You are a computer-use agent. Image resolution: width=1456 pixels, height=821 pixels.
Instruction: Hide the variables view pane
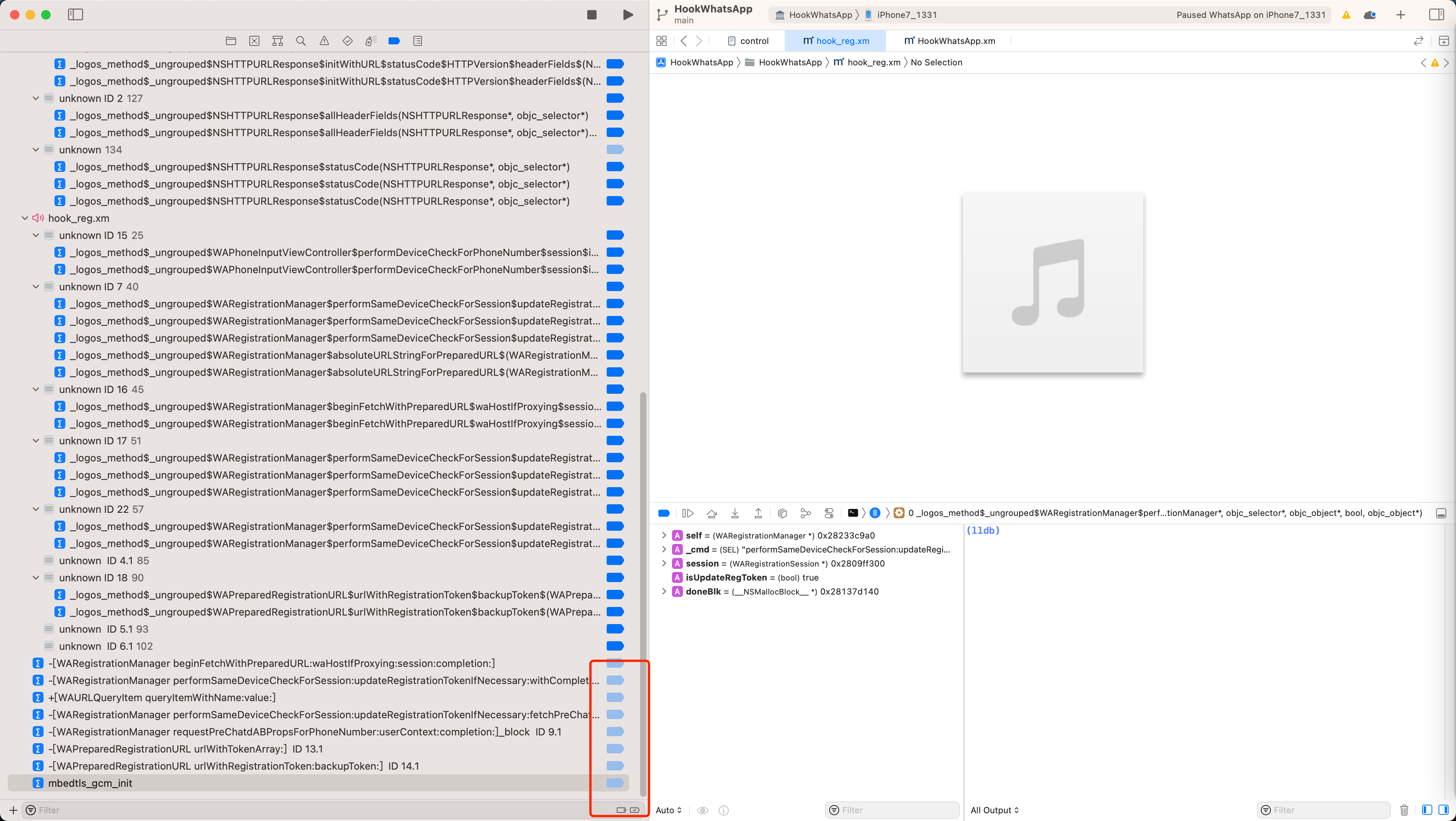pos(1426,810)
